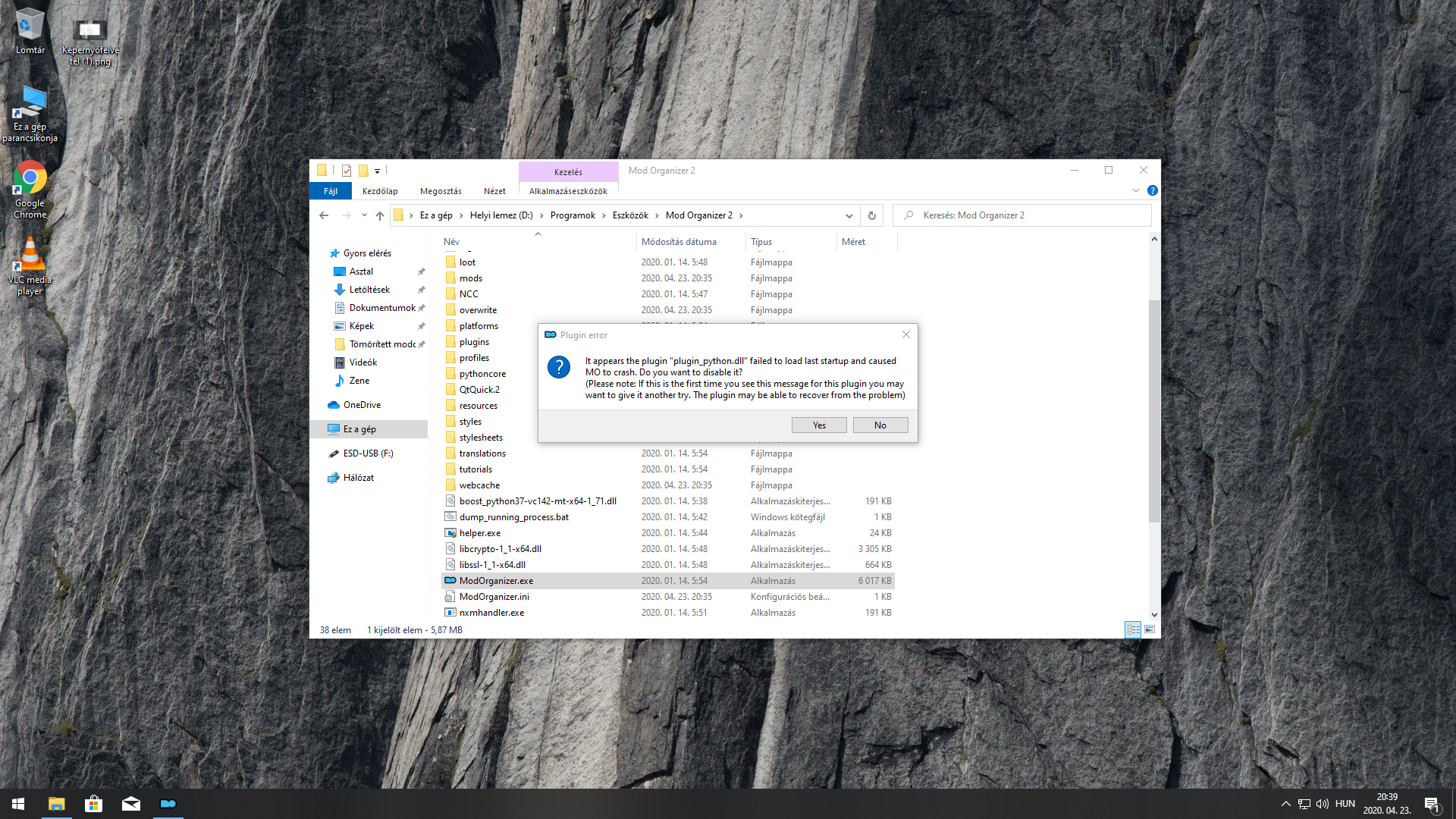Screen dimensions: 1456x819
Task: Open the Windows Start menu
Action: (x=18, y=804)
